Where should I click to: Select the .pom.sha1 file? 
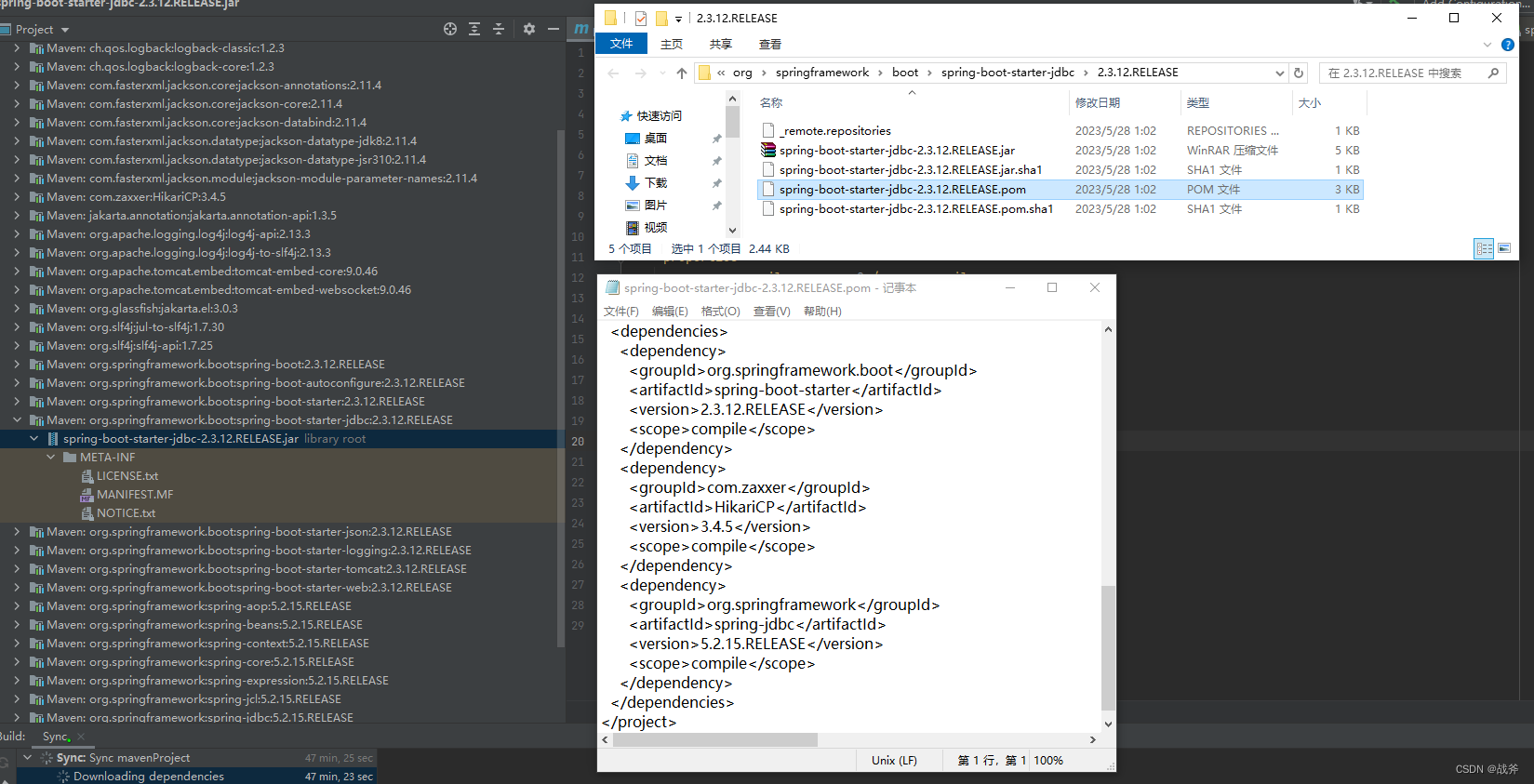pyautogui.click(x=916, y=209)
